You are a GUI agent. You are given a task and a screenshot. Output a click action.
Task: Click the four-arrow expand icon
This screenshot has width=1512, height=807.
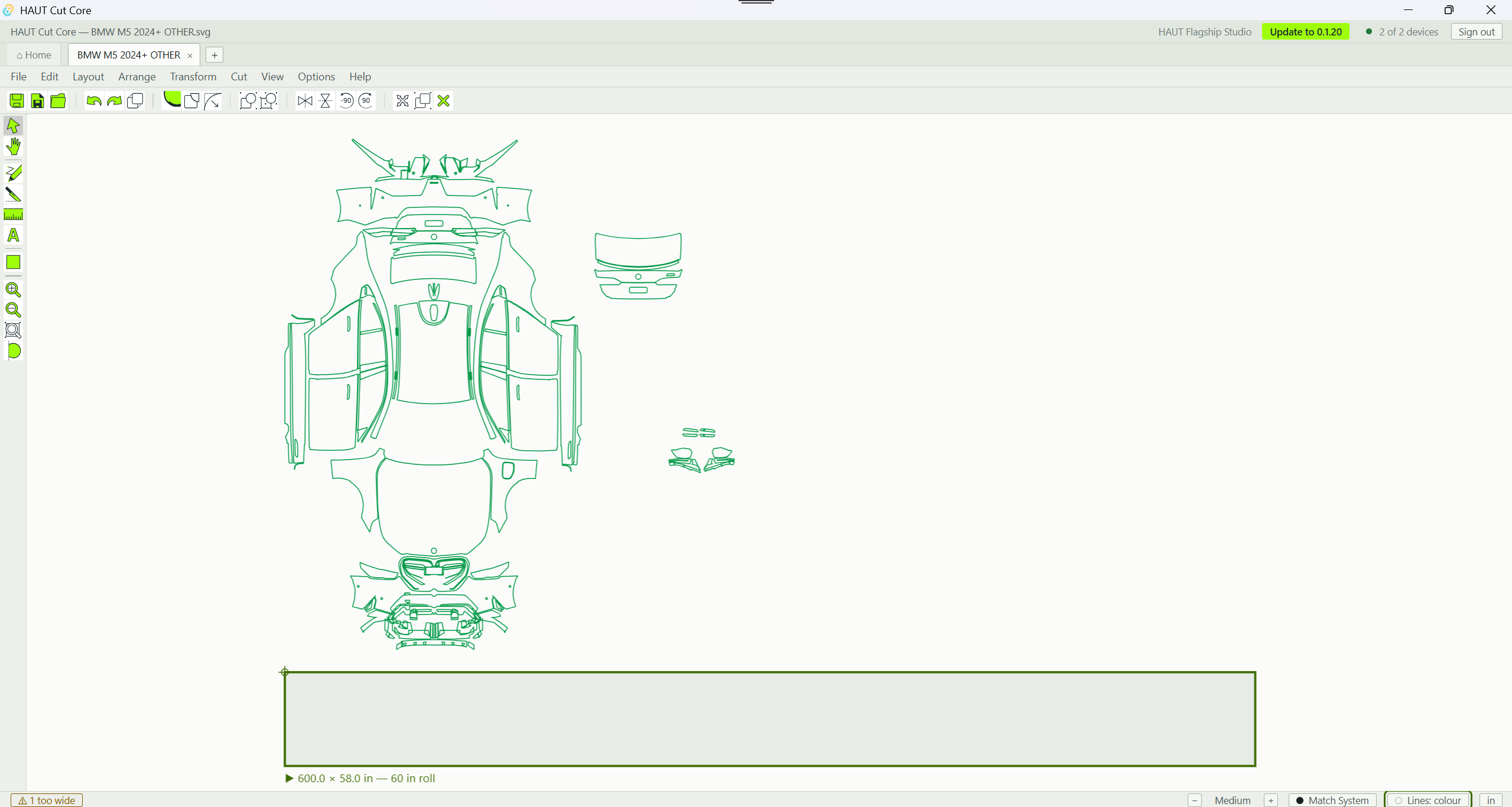pos(402,101)
